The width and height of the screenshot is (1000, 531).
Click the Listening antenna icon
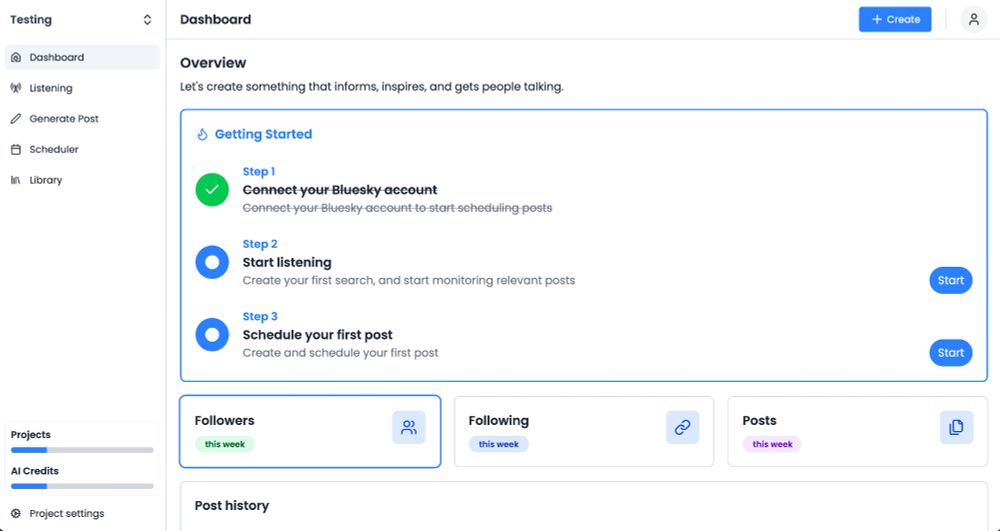coord(16,88)
